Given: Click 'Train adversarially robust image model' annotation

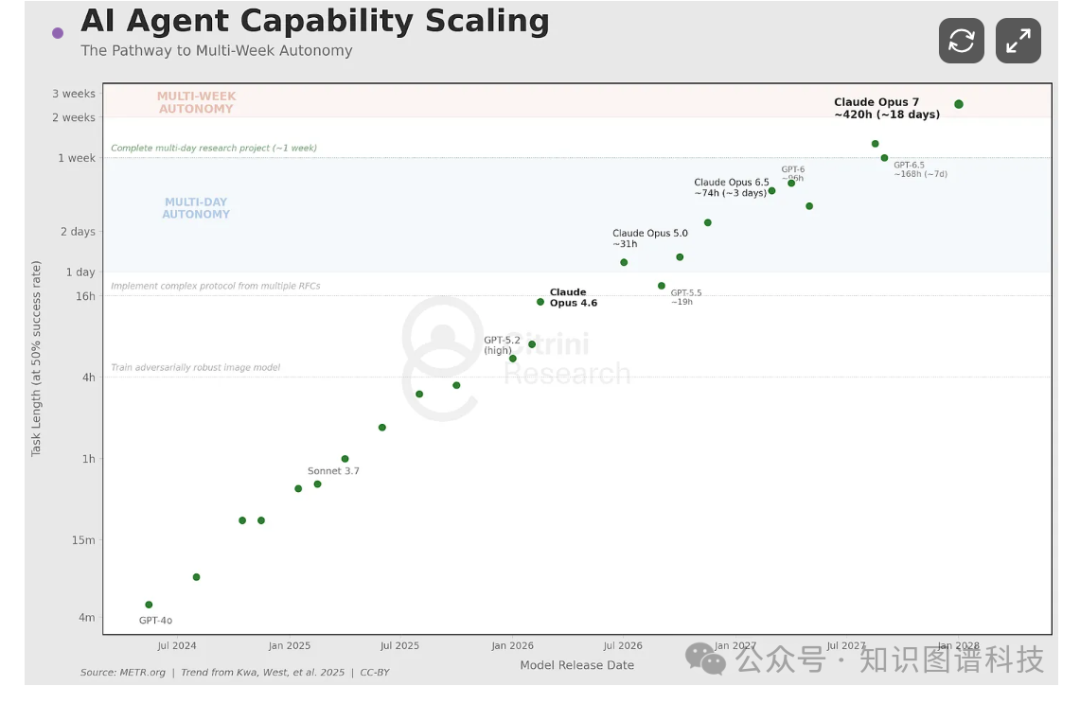Looking at the screenshot, I should [195, 367].
